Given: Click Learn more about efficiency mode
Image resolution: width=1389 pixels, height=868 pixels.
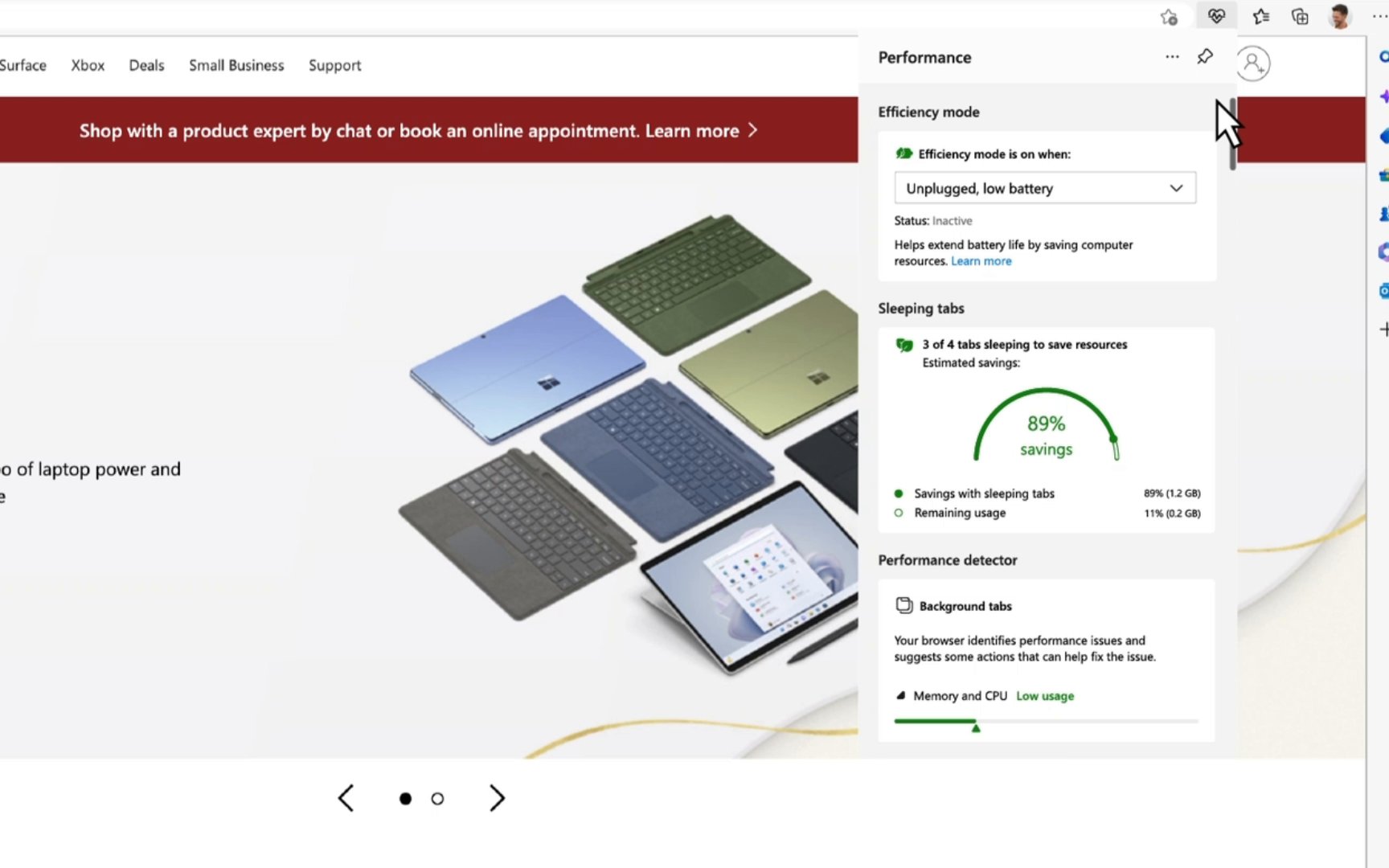Looking at the screenshot, I should coord(981,260).
